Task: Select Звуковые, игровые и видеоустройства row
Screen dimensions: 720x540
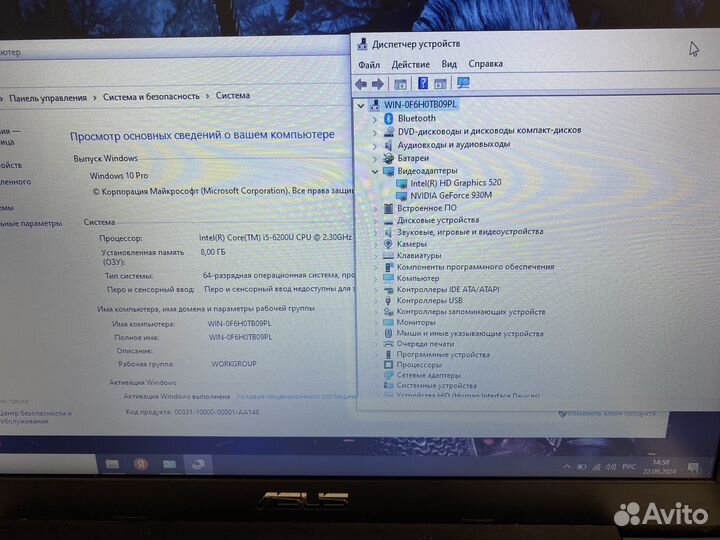Action: pos(470,231)
